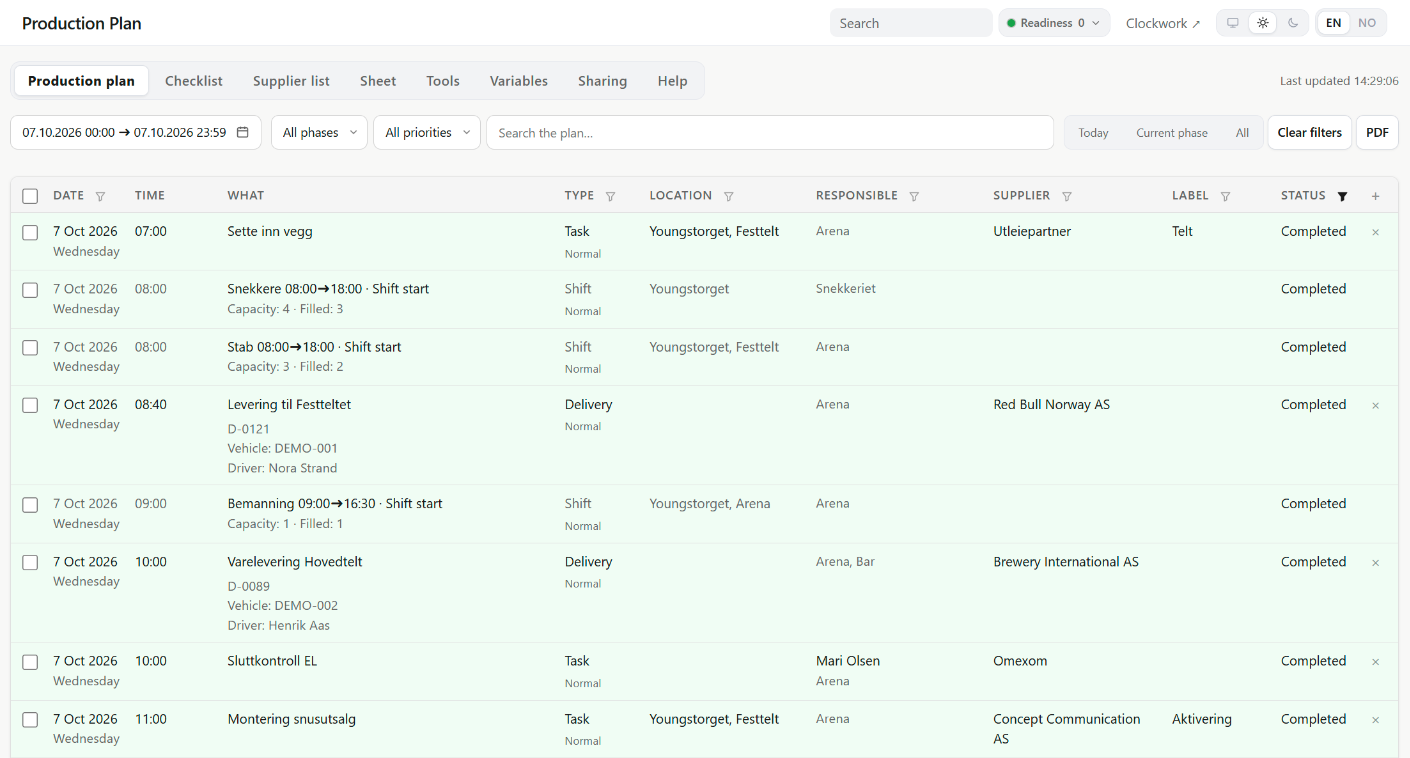Focus the top Search box
This screenshot has height=758, width=1410.
[911, 23]
